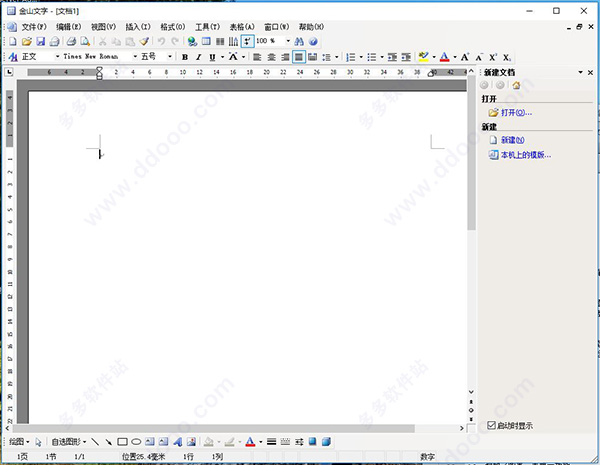
Task: Go to task pane home icon
Action: click(x=516, y=85)
